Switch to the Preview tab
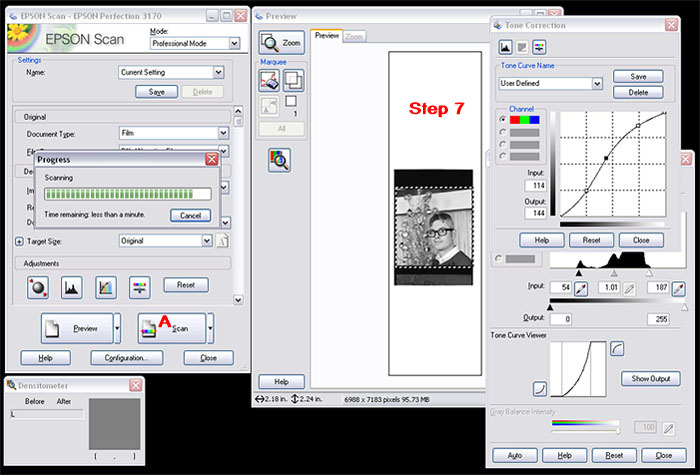700x475 pixels. click(327, 36)
